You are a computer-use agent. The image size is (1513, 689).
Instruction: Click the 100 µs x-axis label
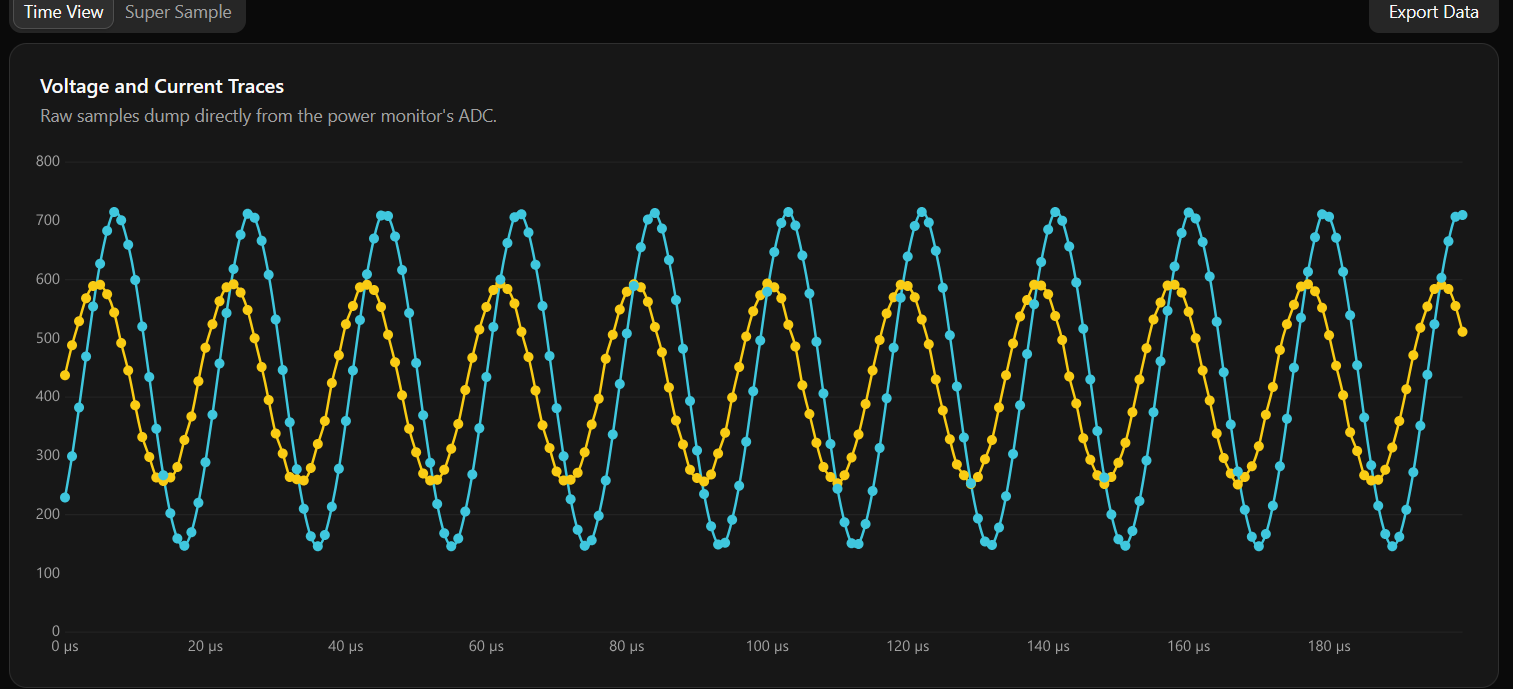pos(767,647)
